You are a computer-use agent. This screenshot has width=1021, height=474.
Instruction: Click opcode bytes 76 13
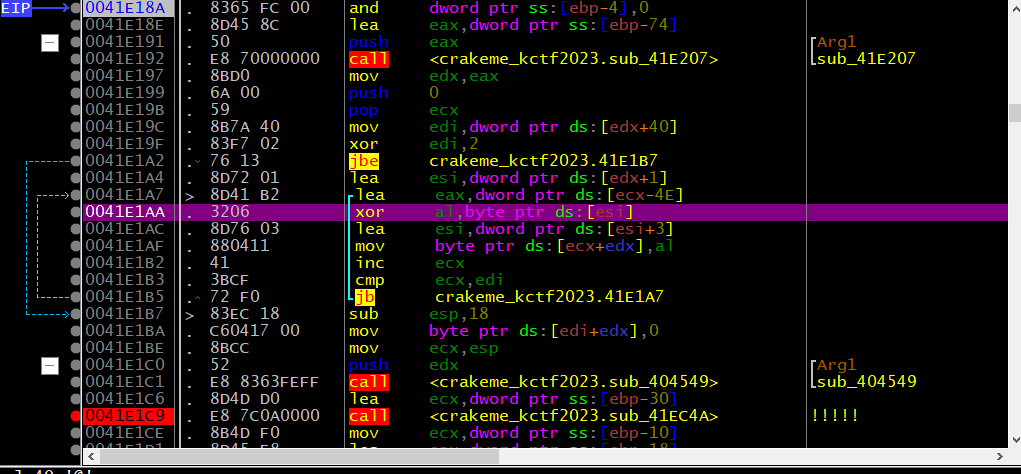click(x=235, y=161)
